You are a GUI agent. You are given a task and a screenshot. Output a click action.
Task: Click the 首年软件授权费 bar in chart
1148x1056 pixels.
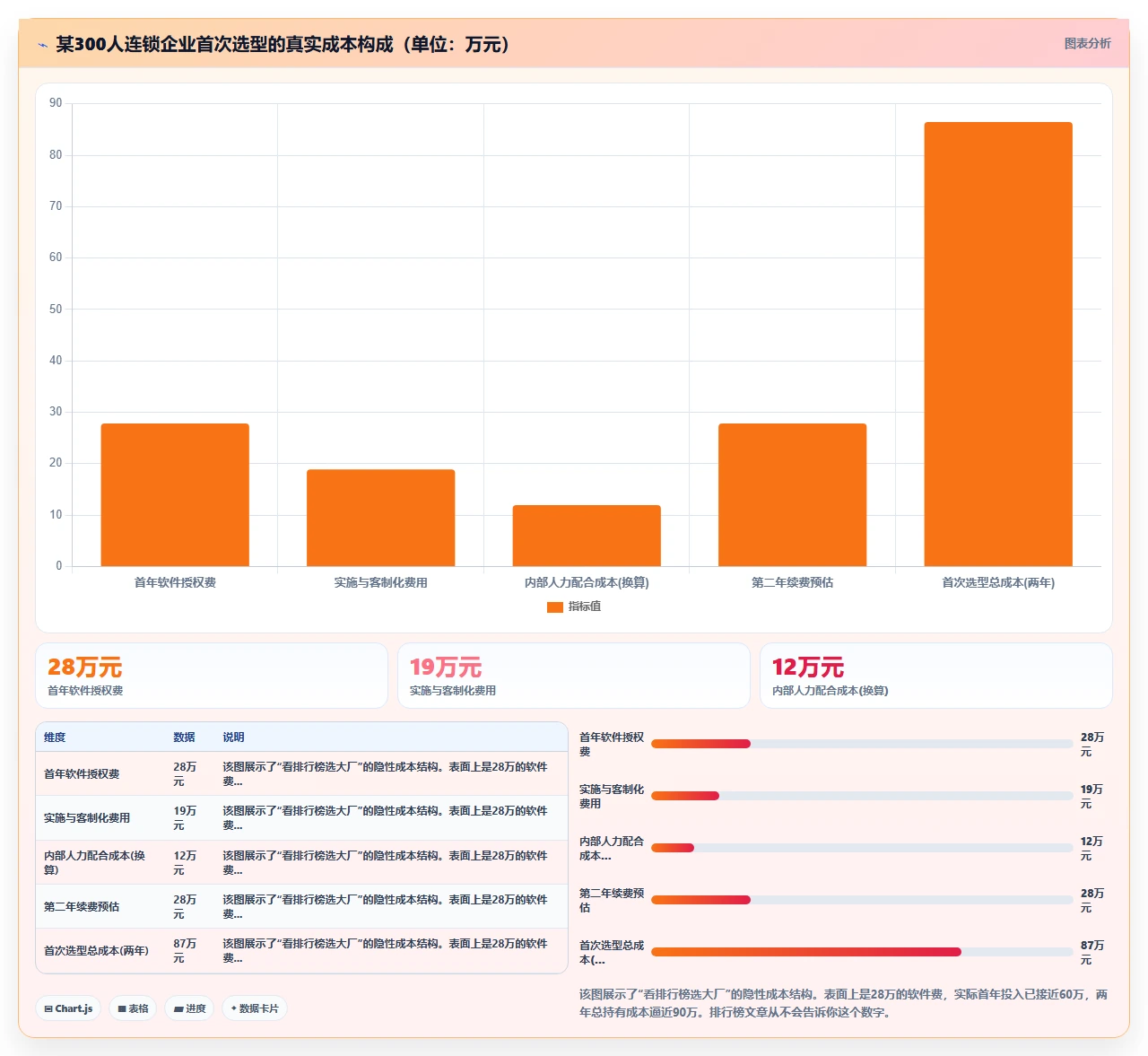pos(175,494)
